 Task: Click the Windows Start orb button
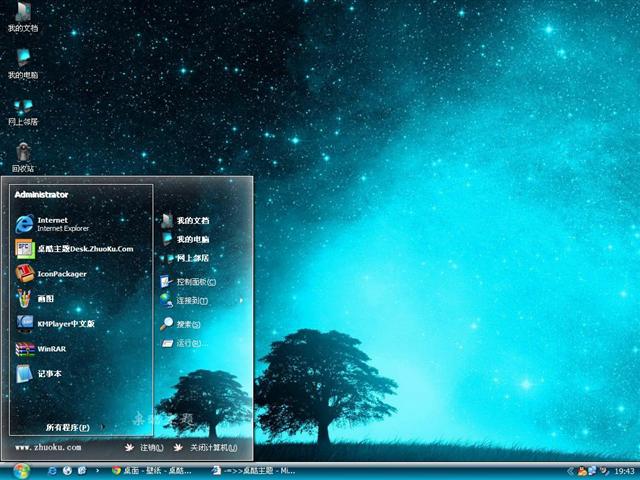point(21,471)
